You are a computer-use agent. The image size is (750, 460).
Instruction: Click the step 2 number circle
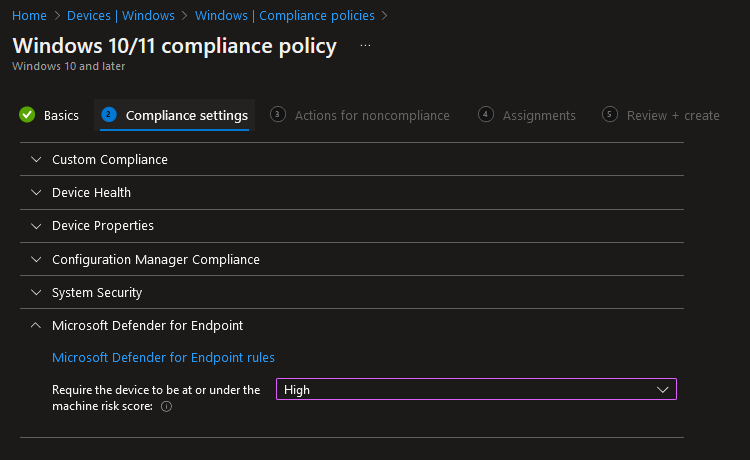109,115
